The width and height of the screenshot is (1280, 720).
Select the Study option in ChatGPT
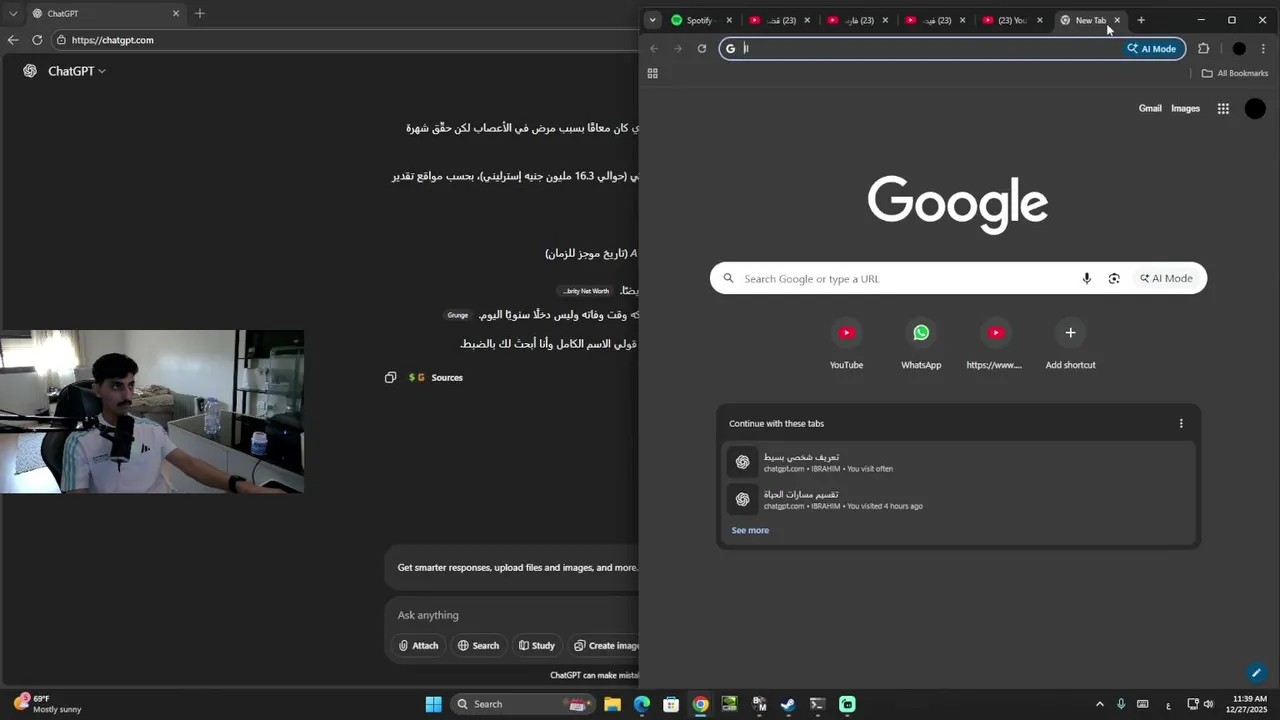[536, 645]
